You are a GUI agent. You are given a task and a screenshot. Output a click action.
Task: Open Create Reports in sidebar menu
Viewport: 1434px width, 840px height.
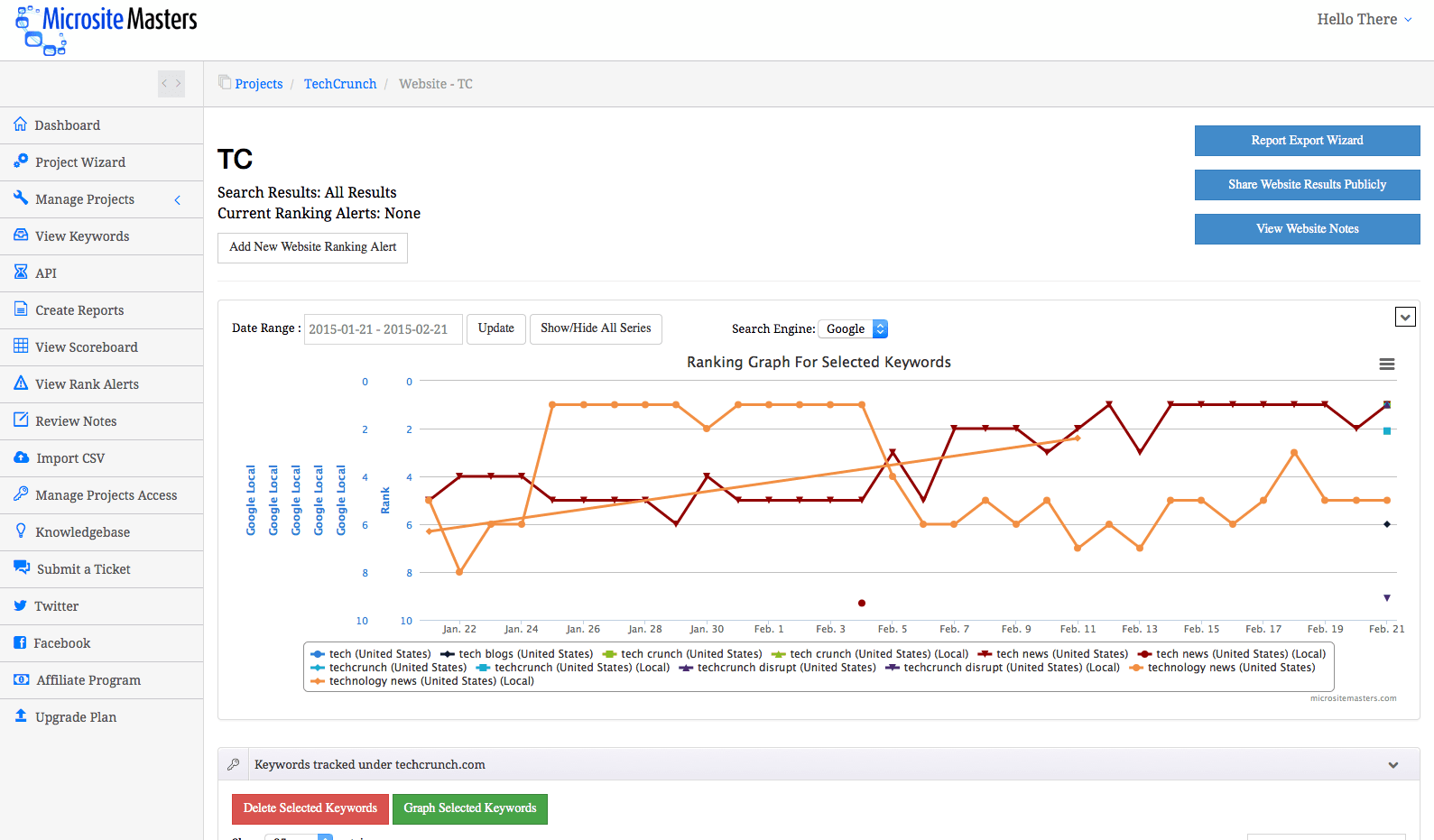(79, 310)
